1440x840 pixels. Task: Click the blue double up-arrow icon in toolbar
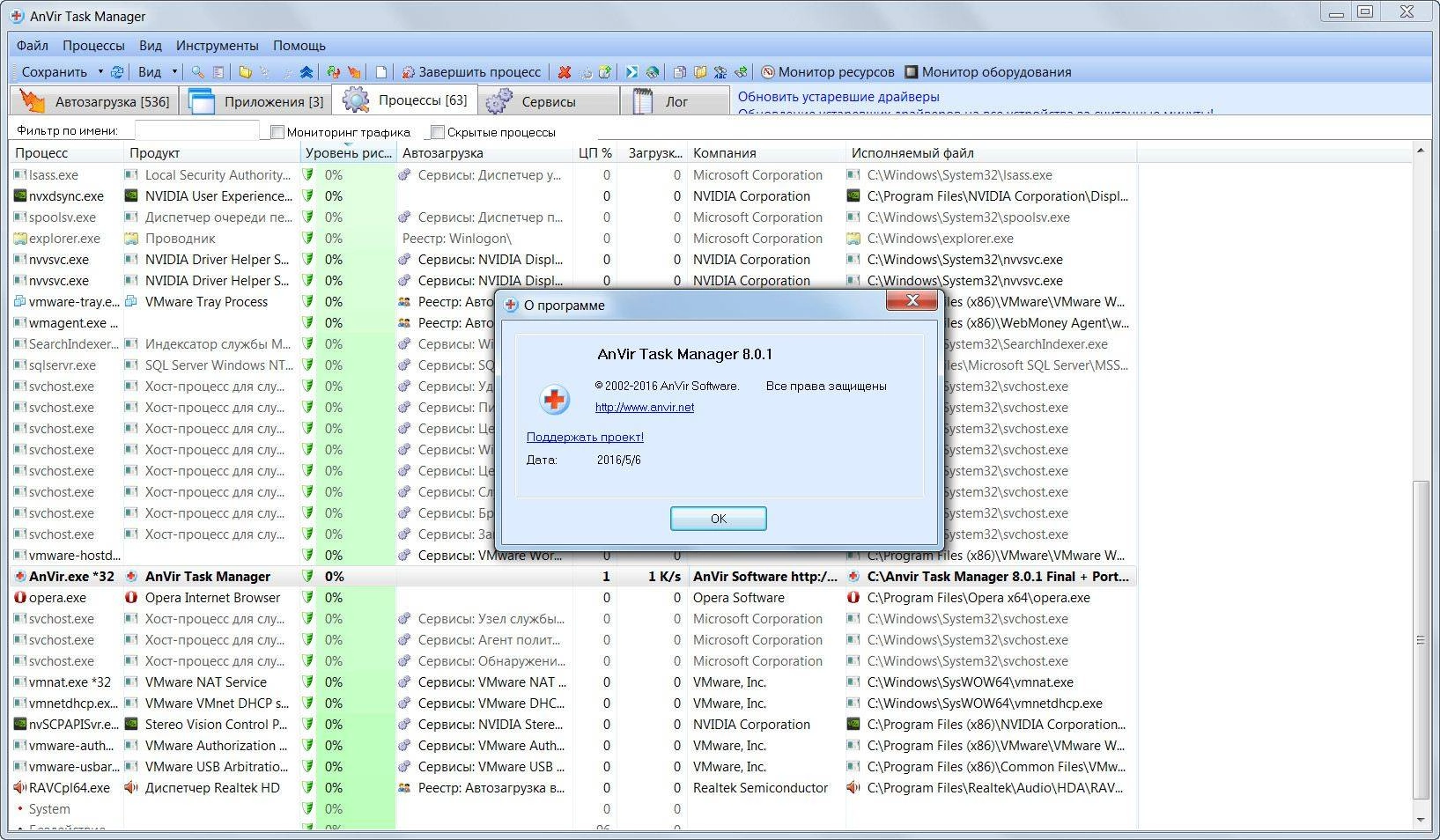coord(306,72)
